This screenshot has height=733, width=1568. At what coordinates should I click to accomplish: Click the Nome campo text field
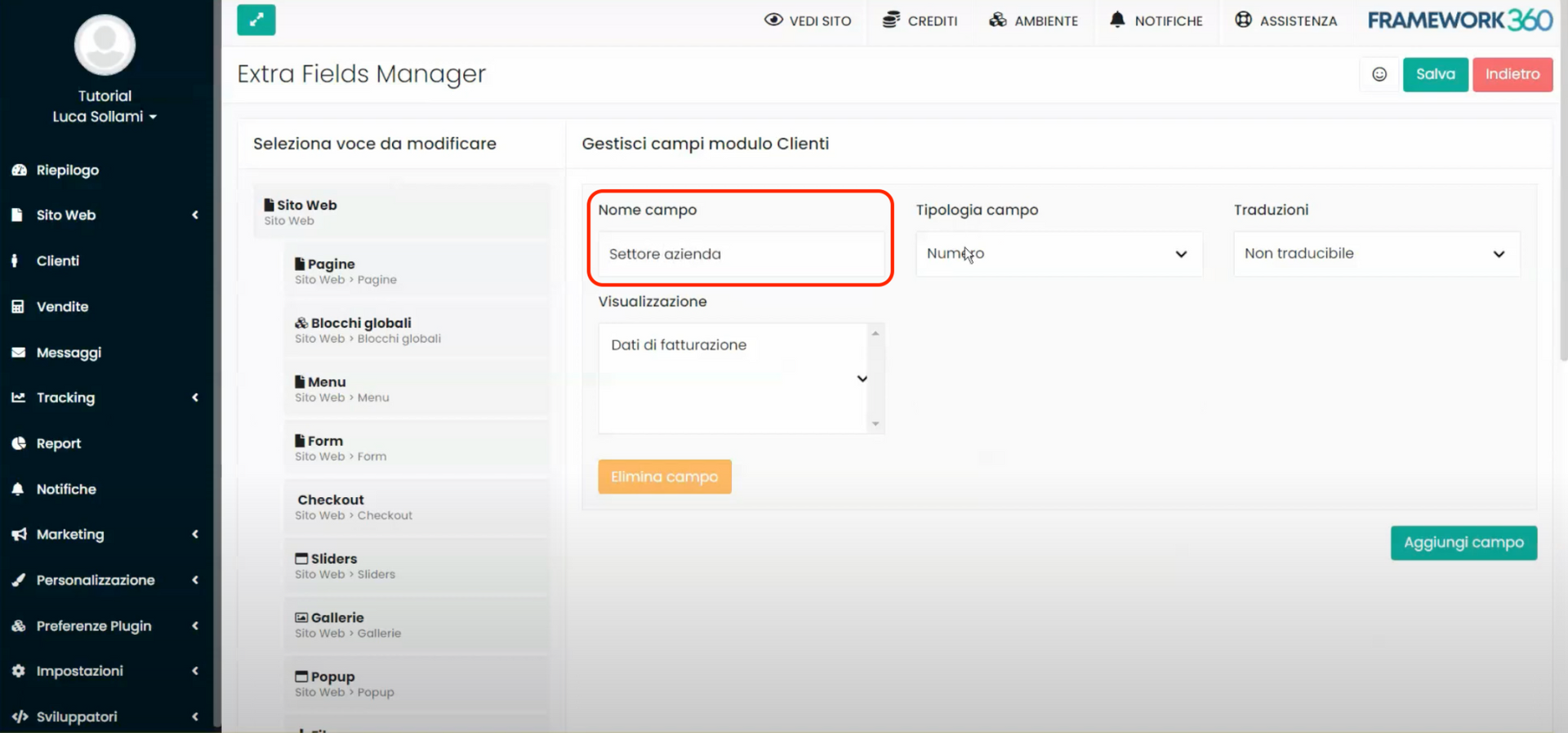pyautogui.click(x=741, y=255)
